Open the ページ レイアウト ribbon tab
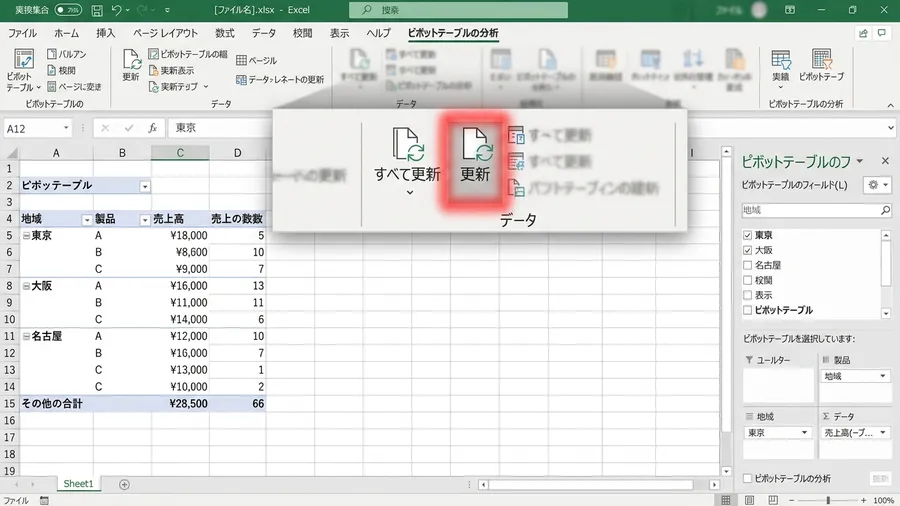 165,33
